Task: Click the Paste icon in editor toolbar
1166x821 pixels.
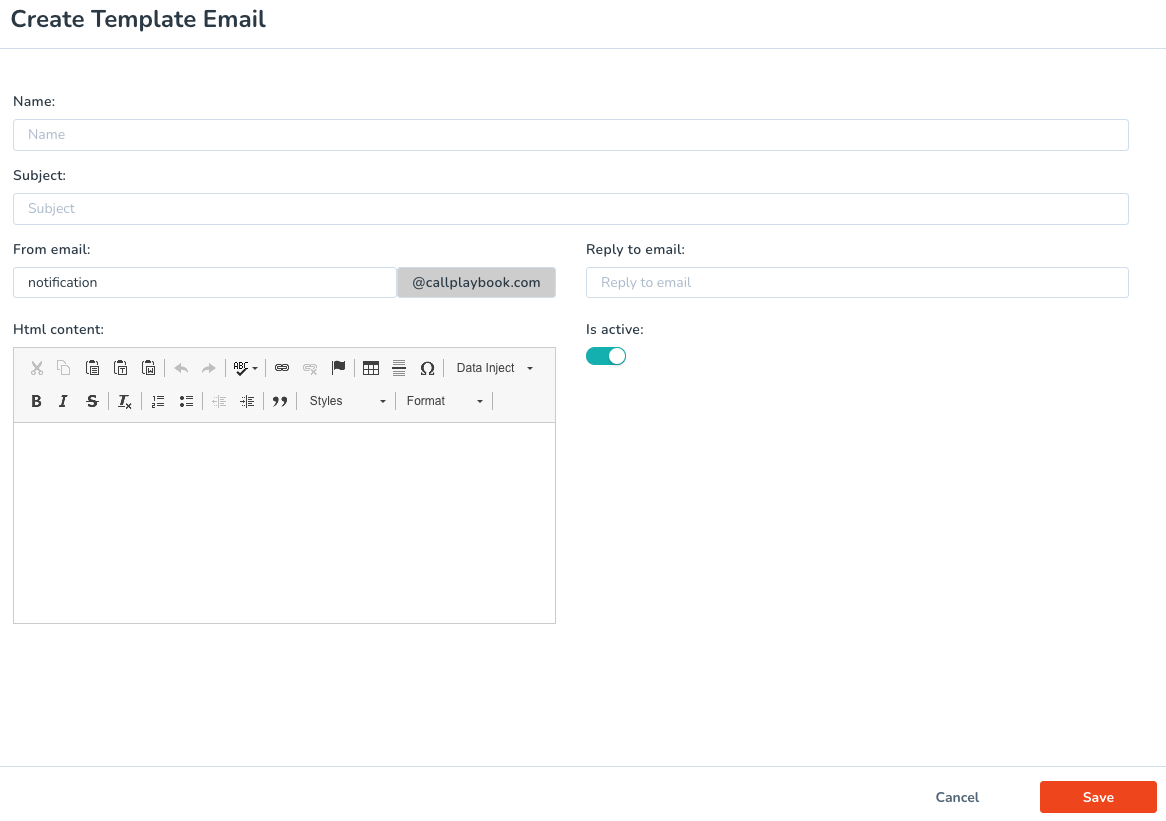Action: [x=92, y=368]
